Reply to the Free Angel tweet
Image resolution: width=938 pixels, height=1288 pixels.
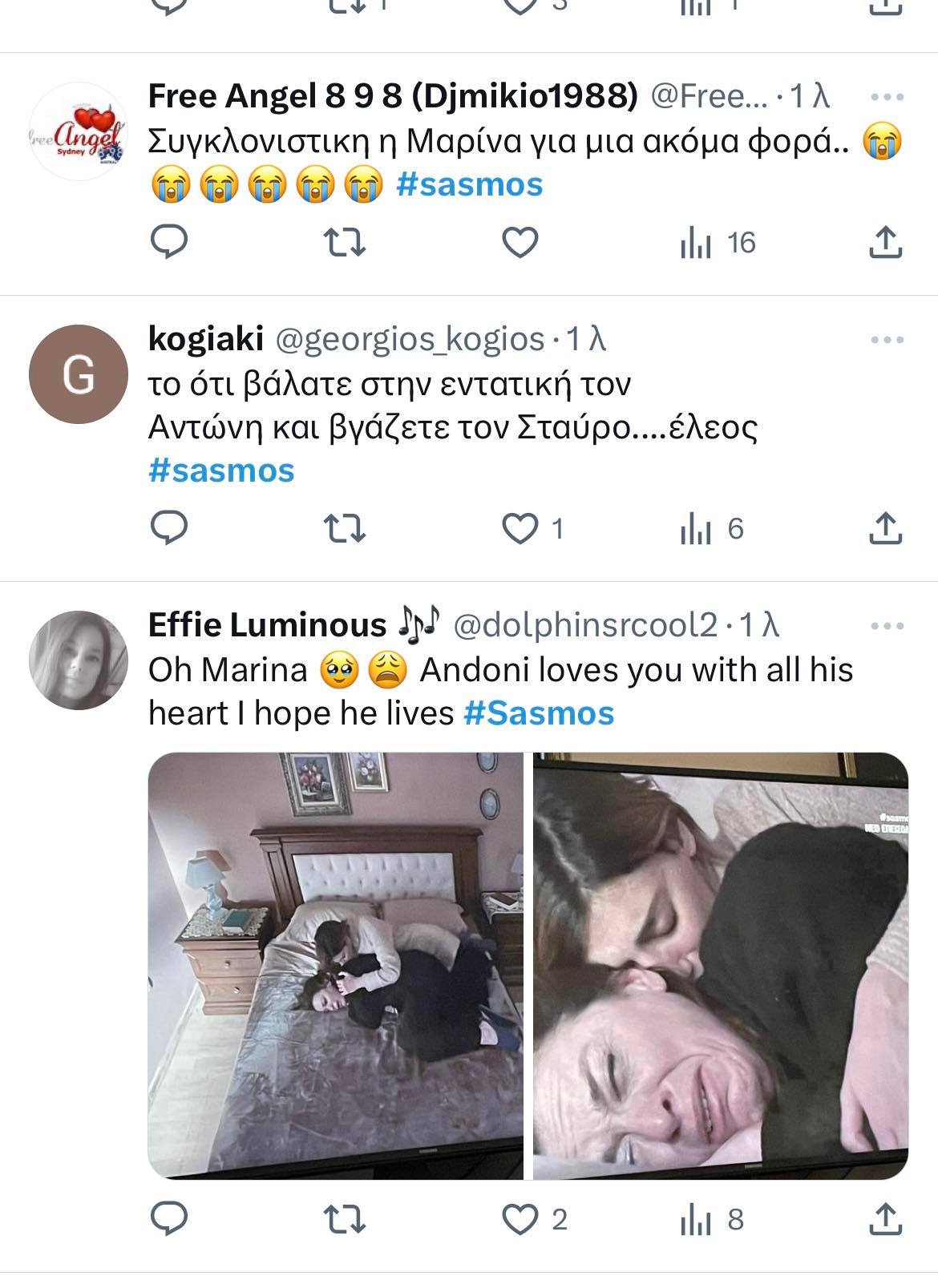(x=169, y=242)
